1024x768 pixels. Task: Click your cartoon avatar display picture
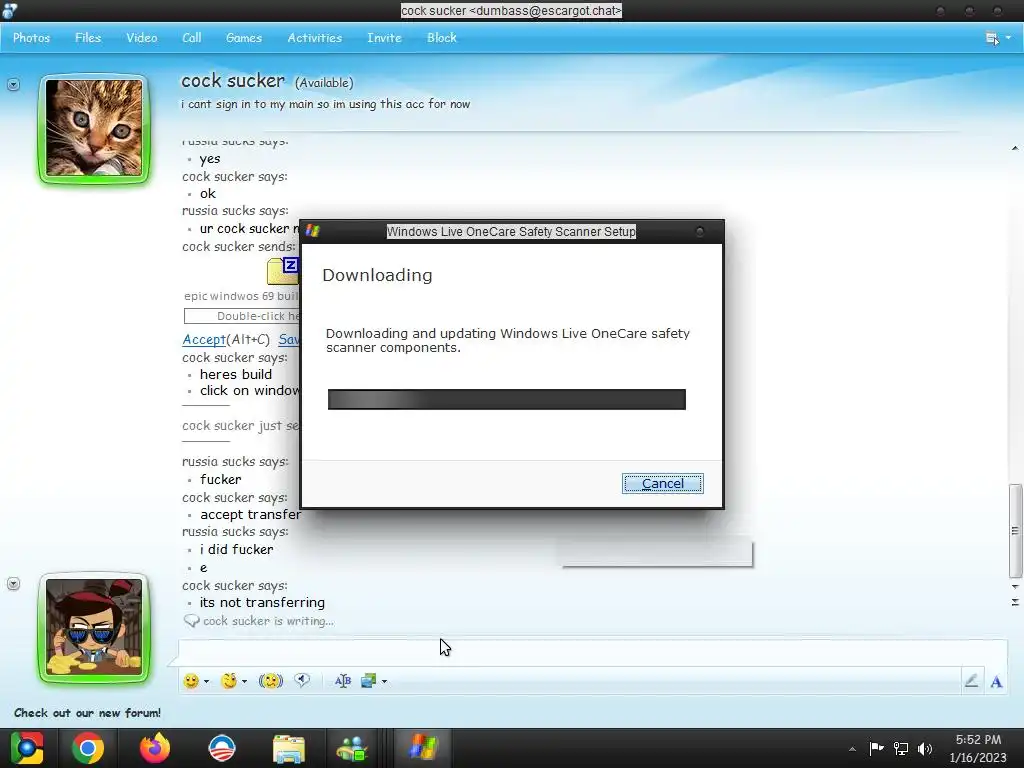94,628
